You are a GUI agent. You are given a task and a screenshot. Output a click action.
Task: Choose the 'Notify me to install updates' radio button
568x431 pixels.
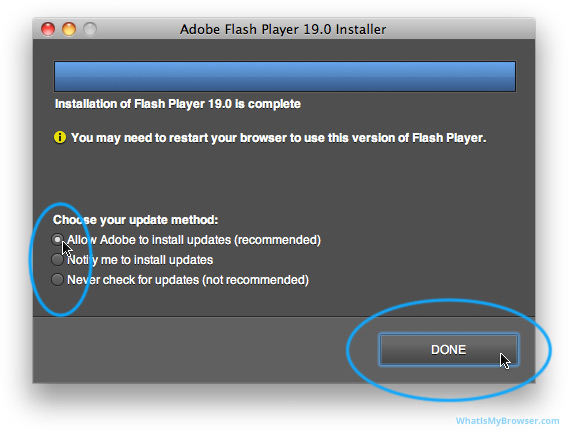pos(58,260)
